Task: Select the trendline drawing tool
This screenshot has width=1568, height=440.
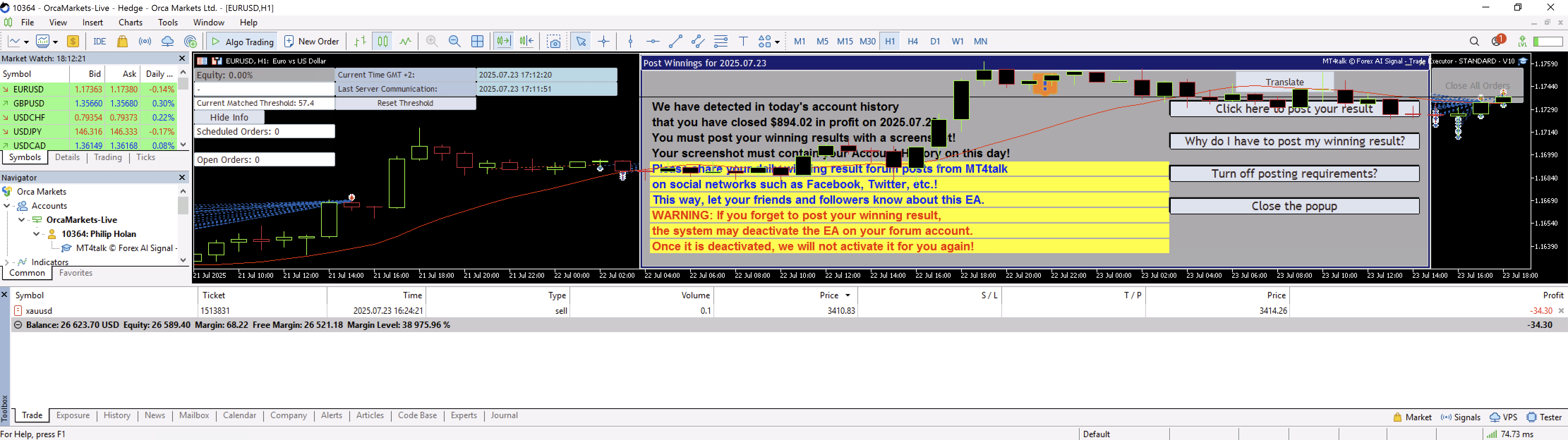Action: click(x=675, y=41)
